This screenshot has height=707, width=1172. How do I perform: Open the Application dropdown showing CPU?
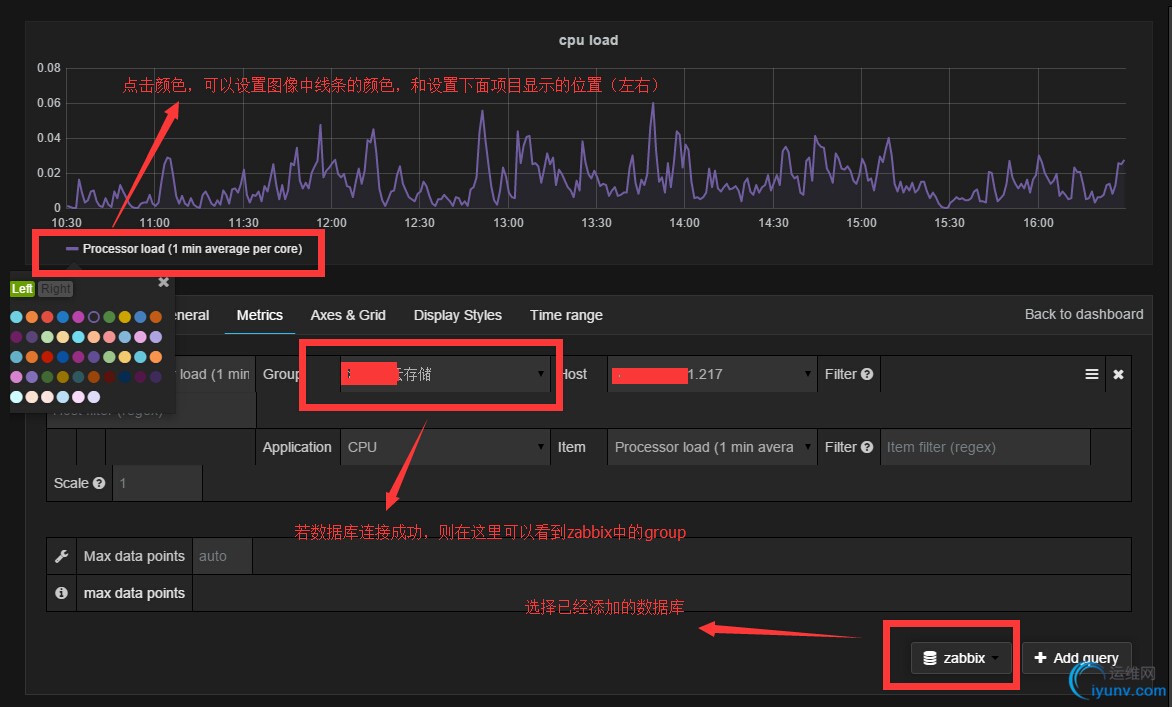coord(445,447)
